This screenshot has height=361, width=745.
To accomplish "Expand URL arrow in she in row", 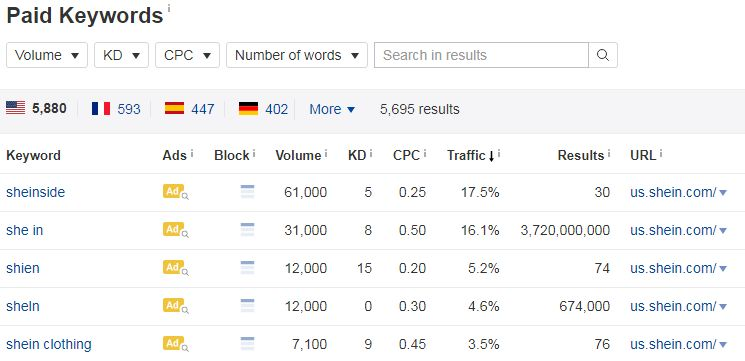I will 723,231.
